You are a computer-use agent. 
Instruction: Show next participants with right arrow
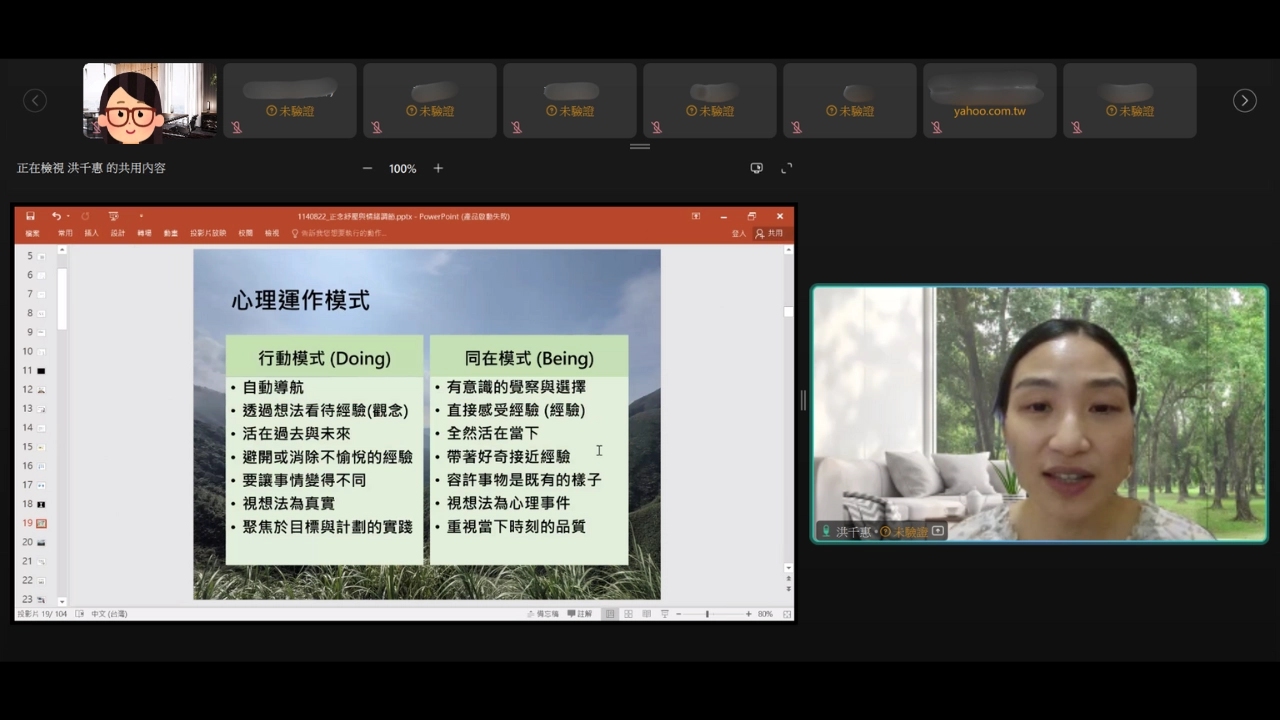[1245, 100]
